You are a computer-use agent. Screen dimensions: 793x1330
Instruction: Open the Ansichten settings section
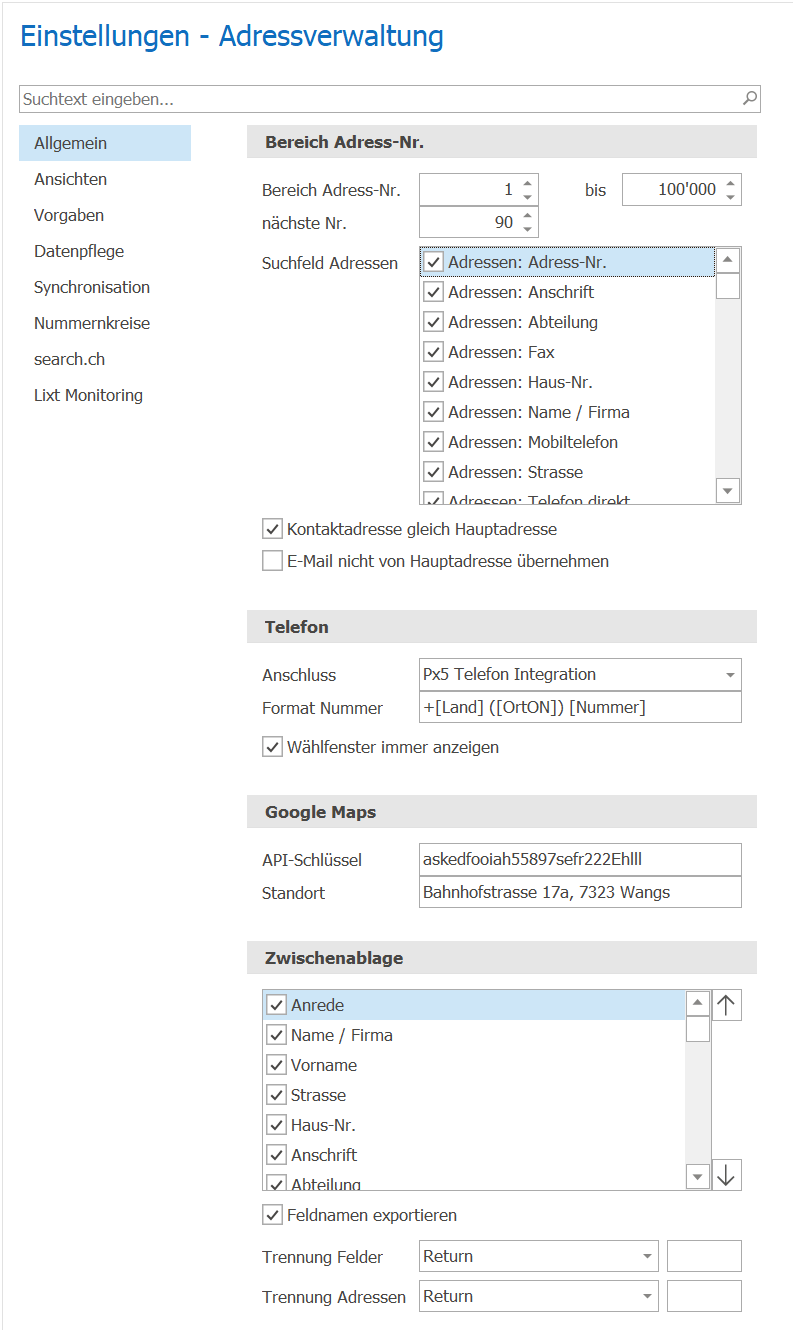tap(105, 179)
